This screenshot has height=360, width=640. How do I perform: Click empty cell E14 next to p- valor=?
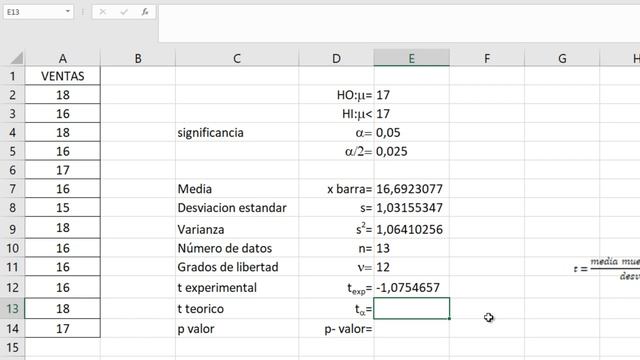[411, 329]
